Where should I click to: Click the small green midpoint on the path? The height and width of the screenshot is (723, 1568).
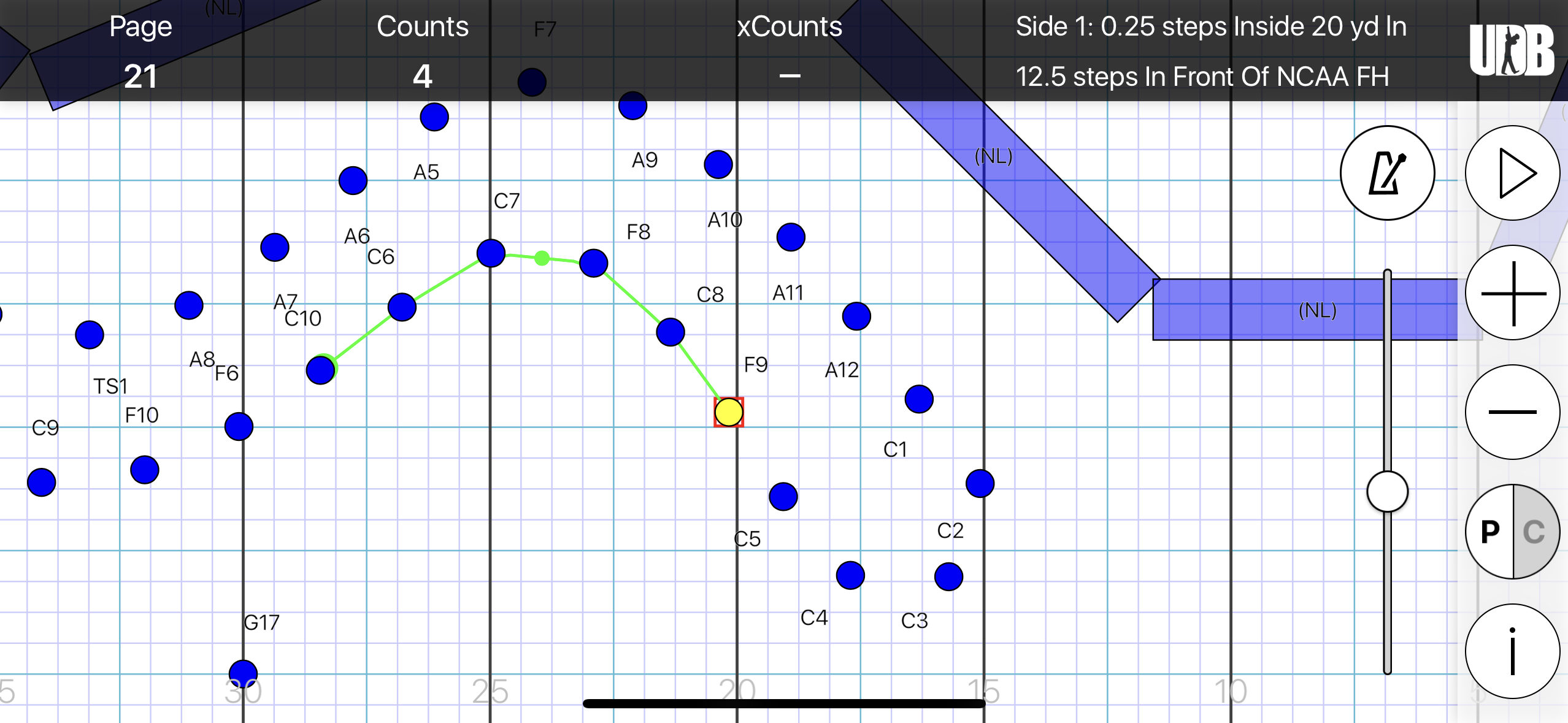click(542, 258)
